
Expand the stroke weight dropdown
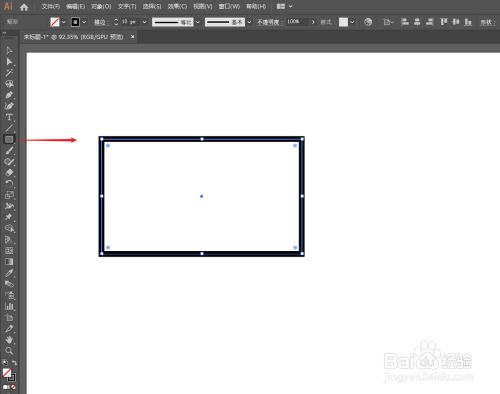pos(144,22)
